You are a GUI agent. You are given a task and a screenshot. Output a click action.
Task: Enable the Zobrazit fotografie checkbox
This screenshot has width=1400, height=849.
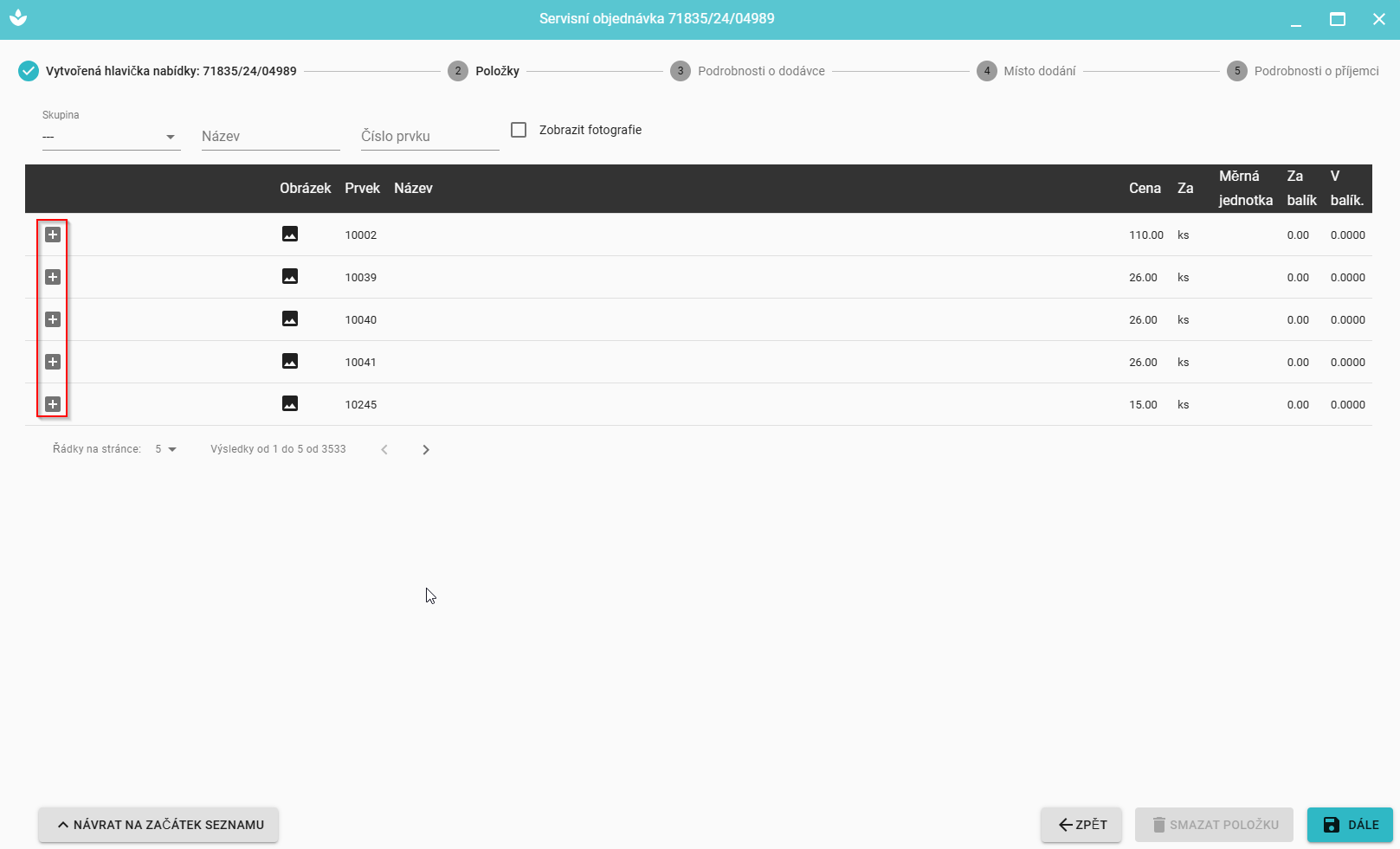coord(519,130)
